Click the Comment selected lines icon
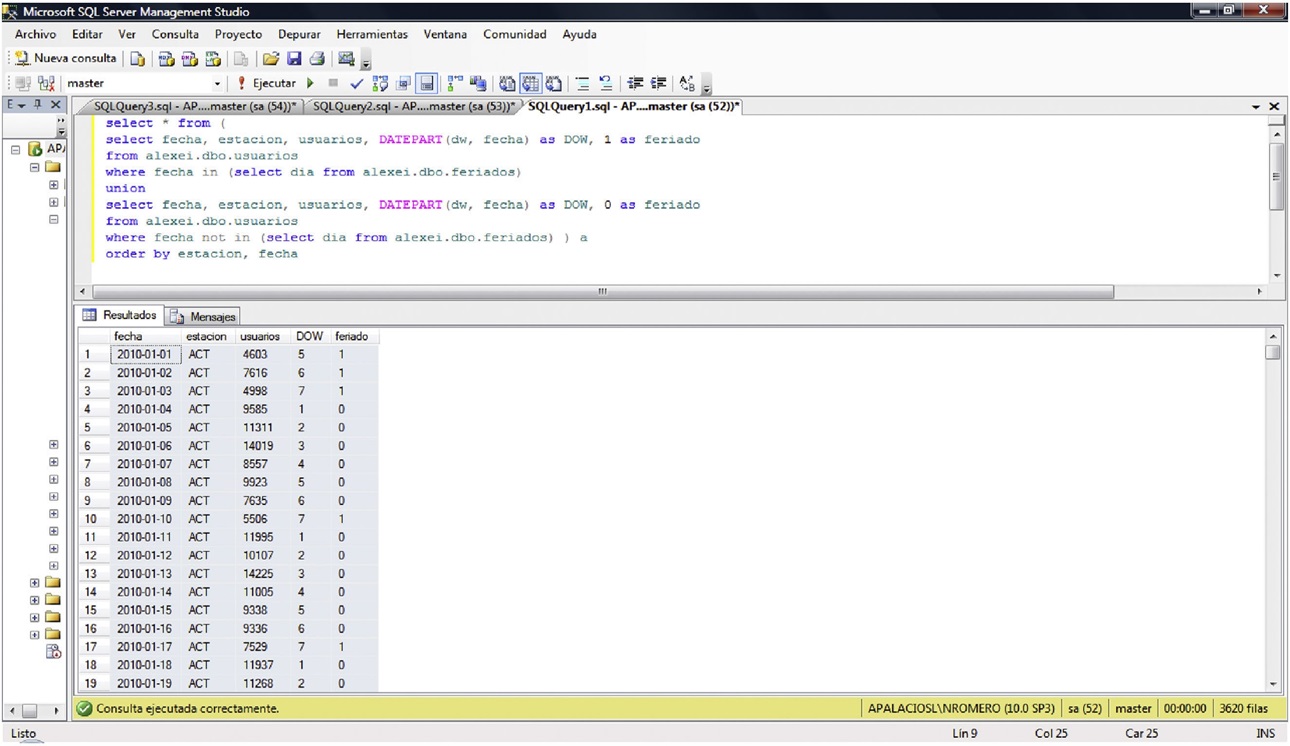Image resolution: width=1290 pixels, height=746 pixels. tap(582, 84)
